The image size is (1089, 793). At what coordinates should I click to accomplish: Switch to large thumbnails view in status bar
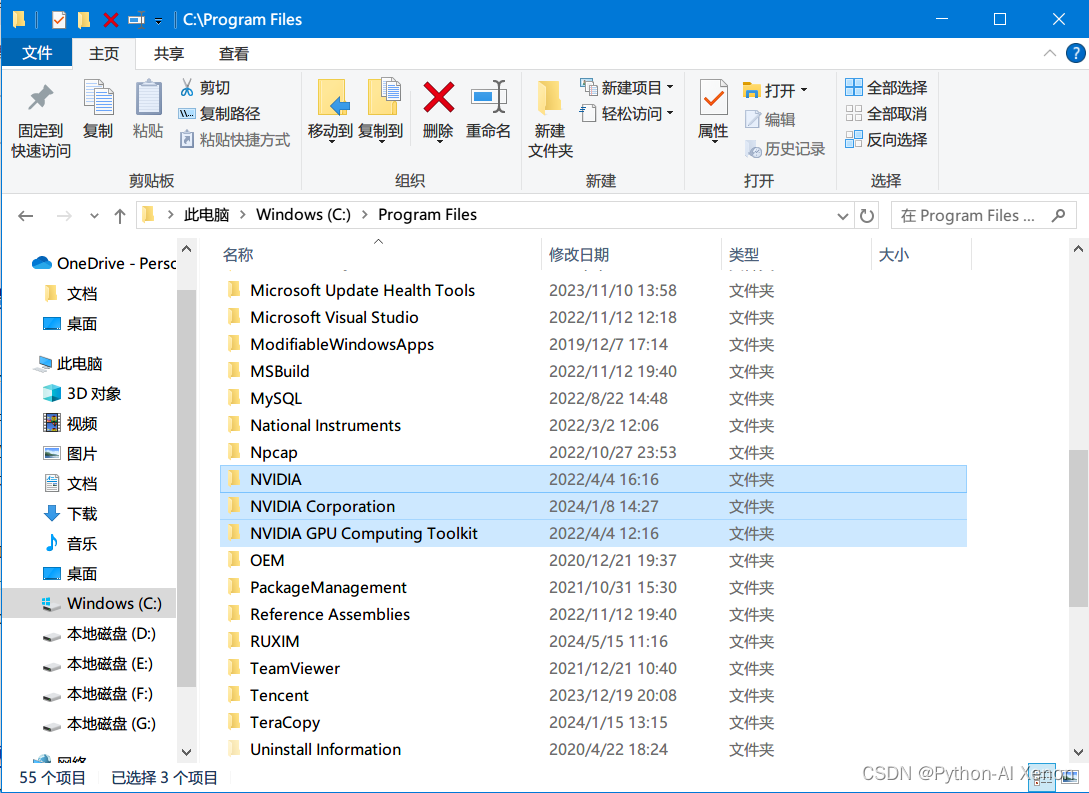[1071, 778]
